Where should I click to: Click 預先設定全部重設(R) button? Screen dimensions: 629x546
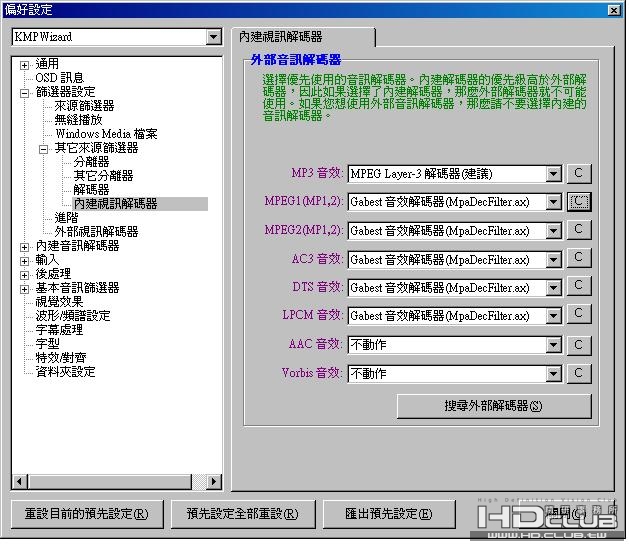pyautogui.click(x=243, y=515)
